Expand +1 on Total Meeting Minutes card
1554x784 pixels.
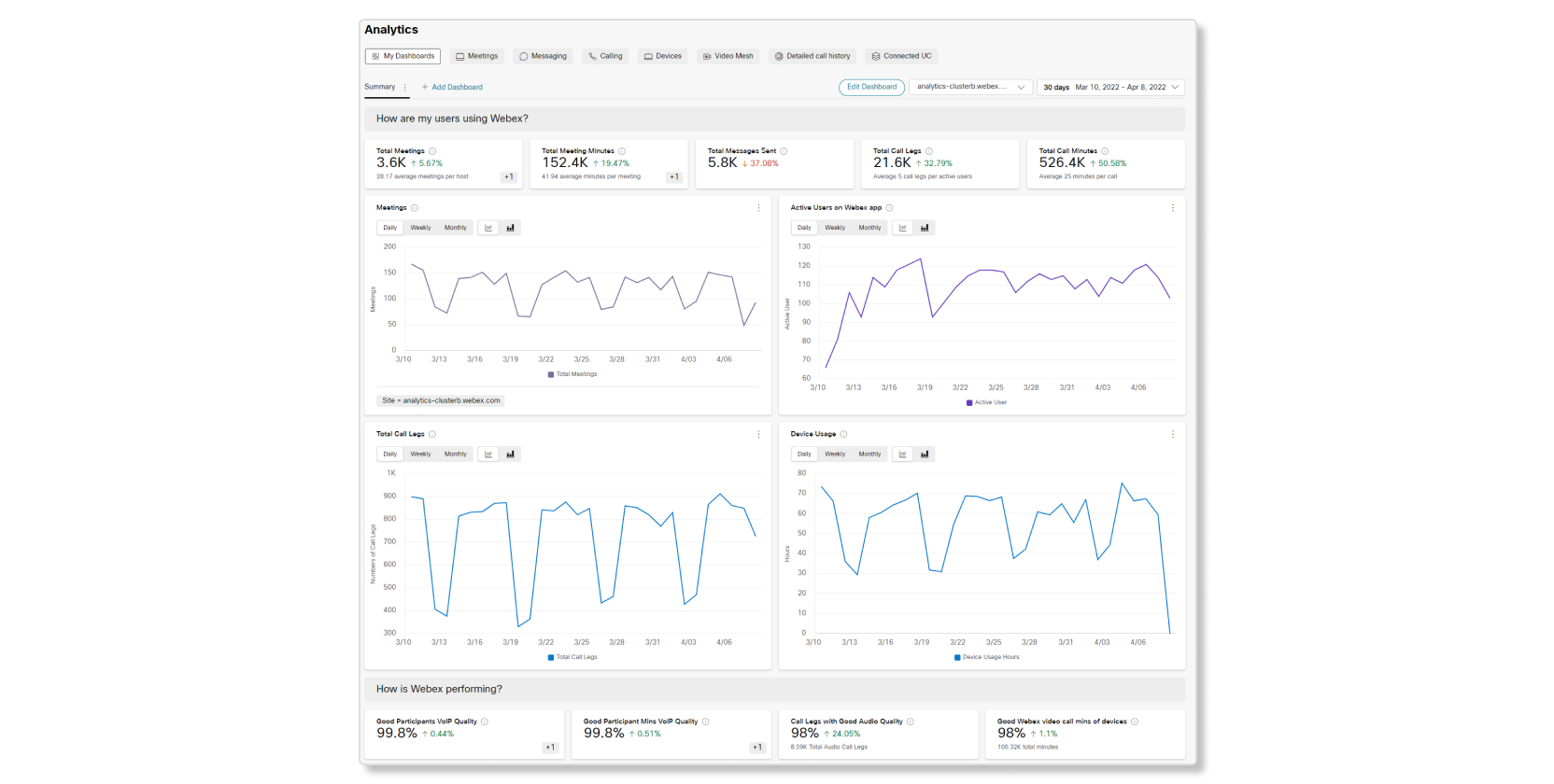(x=673, y=176)
